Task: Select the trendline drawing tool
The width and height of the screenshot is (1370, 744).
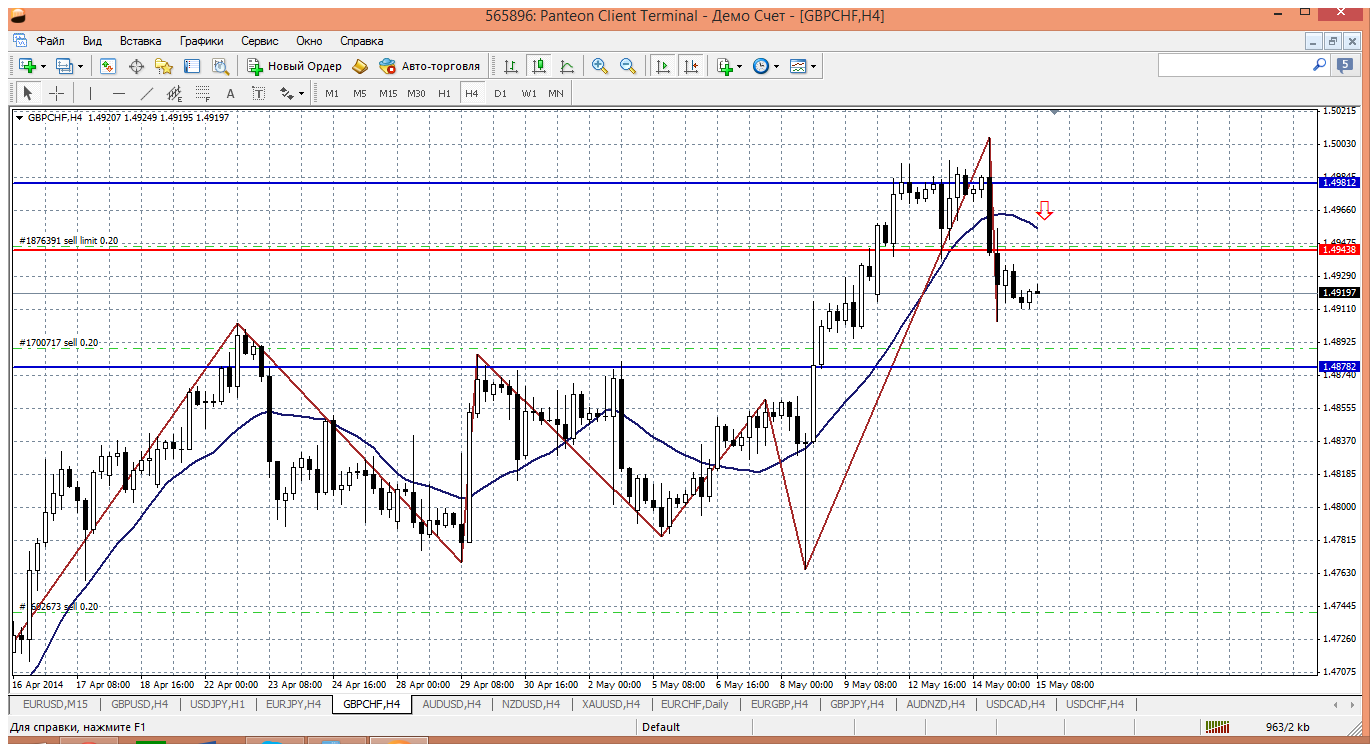Action: pos(147,93)
